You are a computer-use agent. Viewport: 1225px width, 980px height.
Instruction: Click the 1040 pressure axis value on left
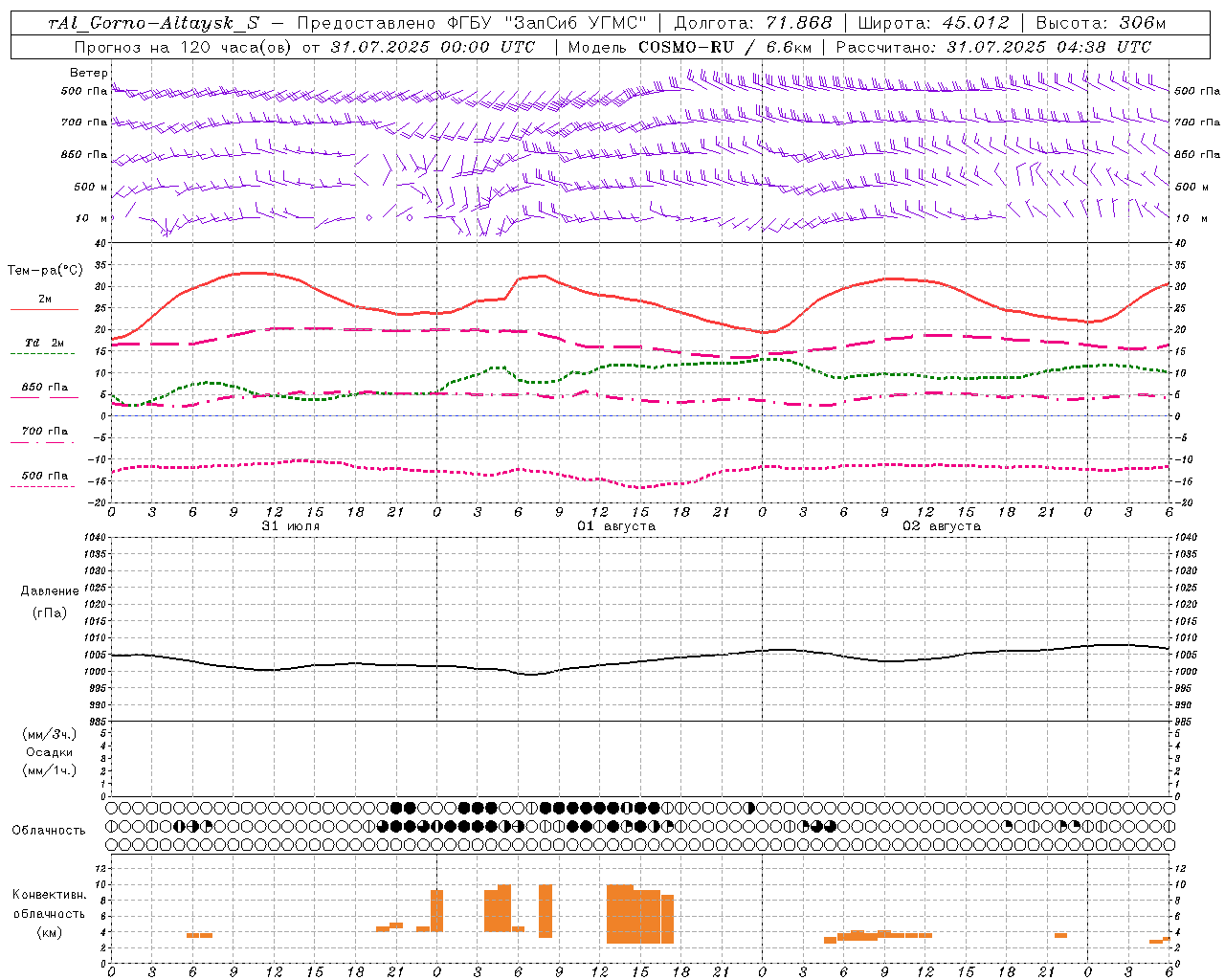click(93, 537)
